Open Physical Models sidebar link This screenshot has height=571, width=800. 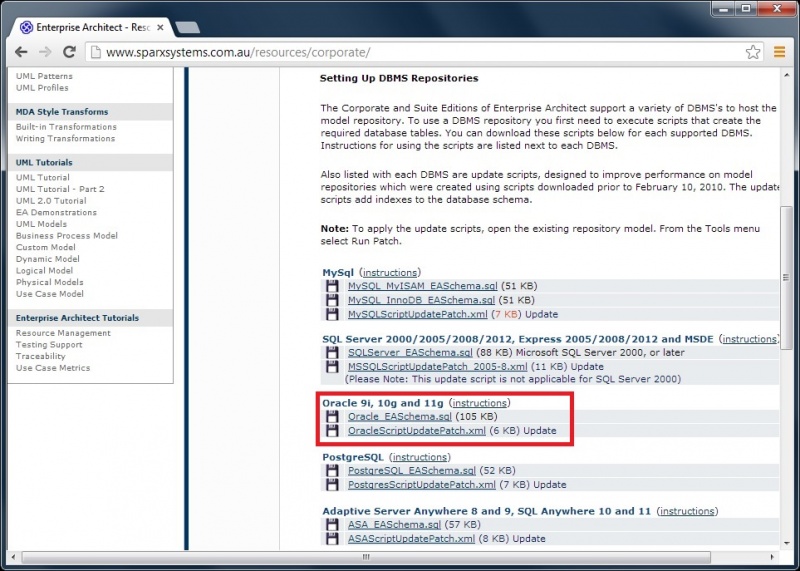[49, 282]
